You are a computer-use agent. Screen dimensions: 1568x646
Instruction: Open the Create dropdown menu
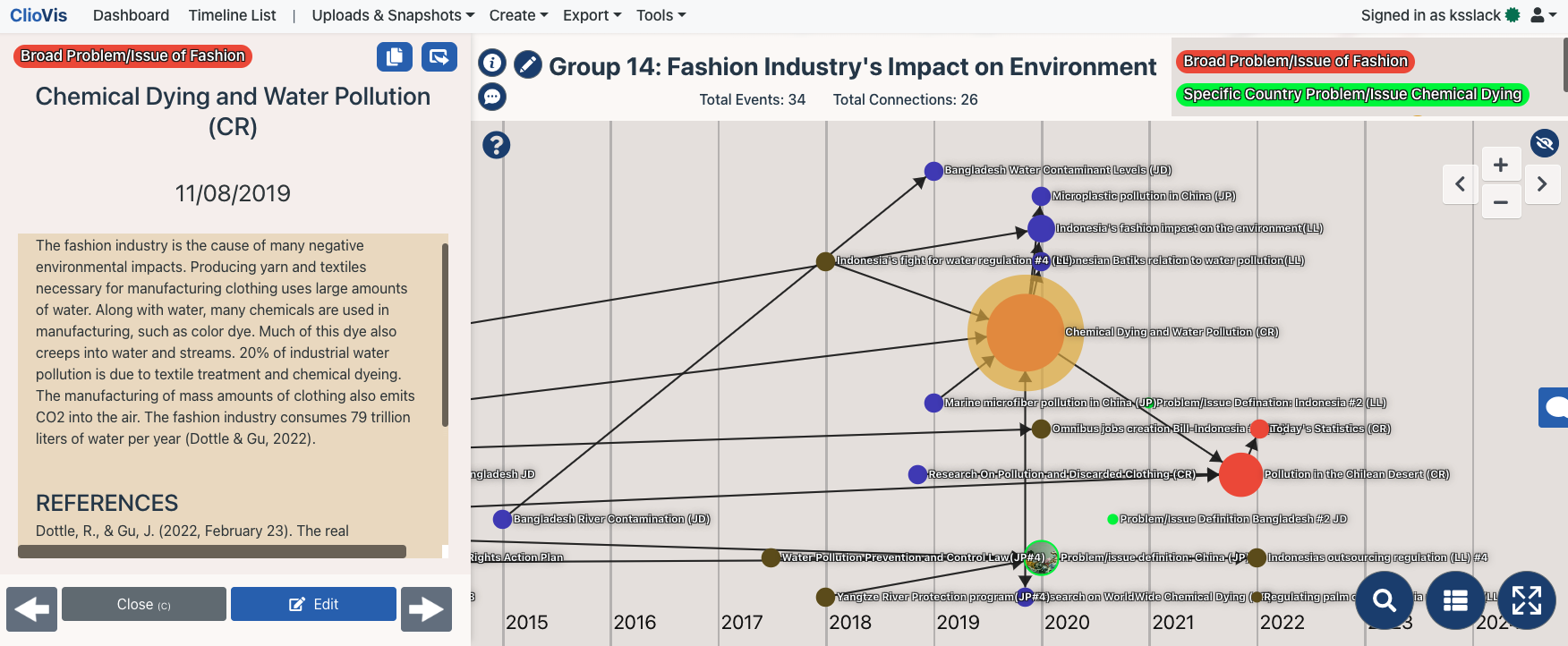518,15
